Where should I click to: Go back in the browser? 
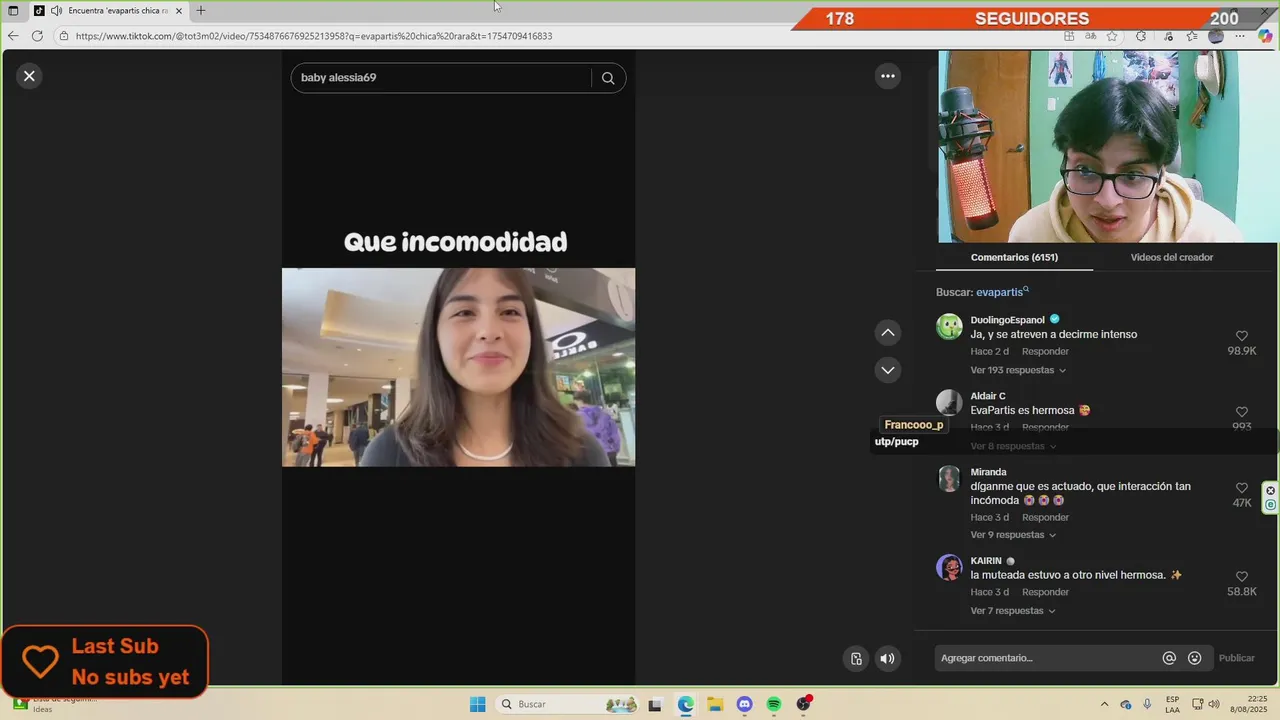[x=13, y=36]
